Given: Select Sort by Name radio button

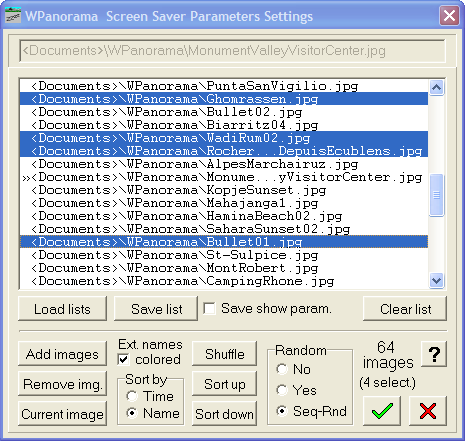Looking at the screenshot, I should (132, 413).
